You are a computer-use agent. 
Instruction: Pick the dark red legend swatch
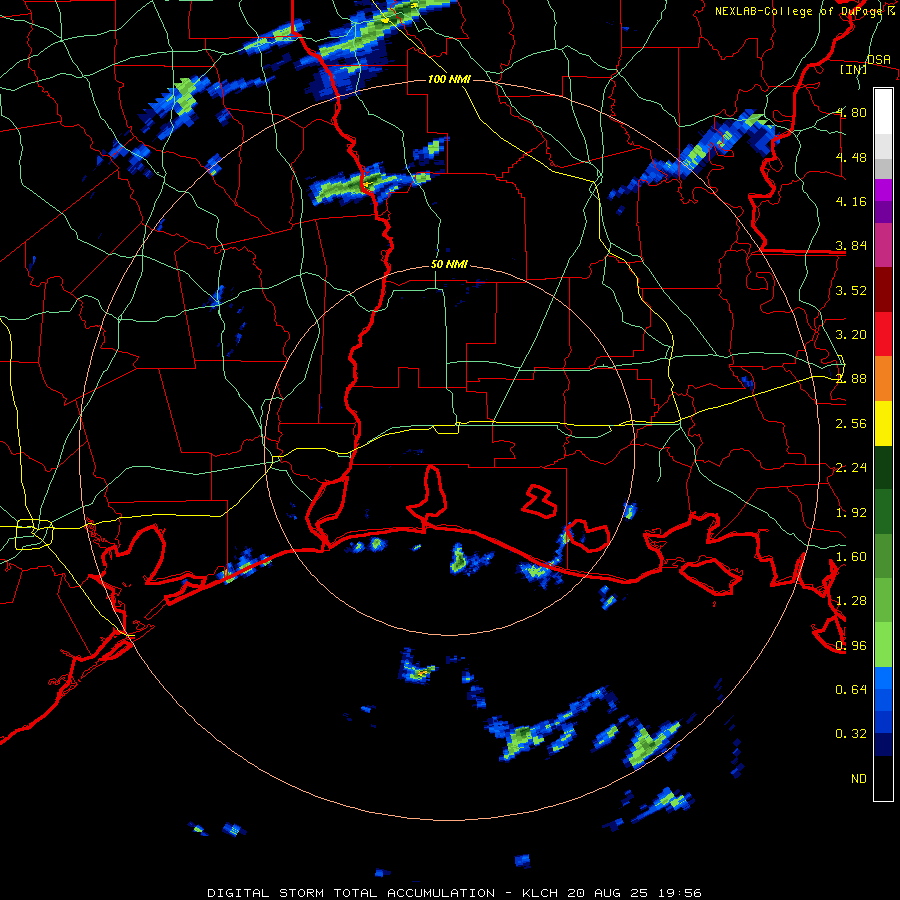click(x=883, y=290)
